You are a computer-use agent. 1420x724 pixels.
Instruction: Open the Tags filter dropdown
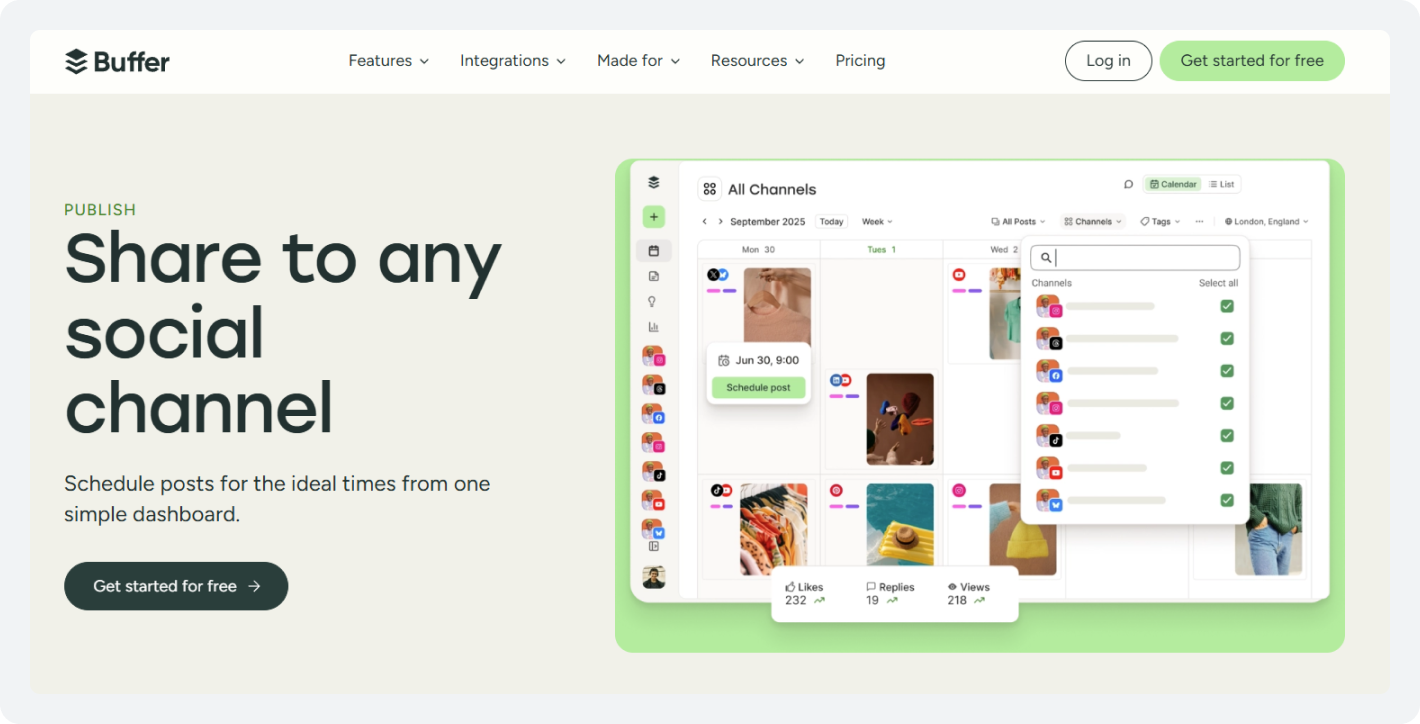(1160, 222)
